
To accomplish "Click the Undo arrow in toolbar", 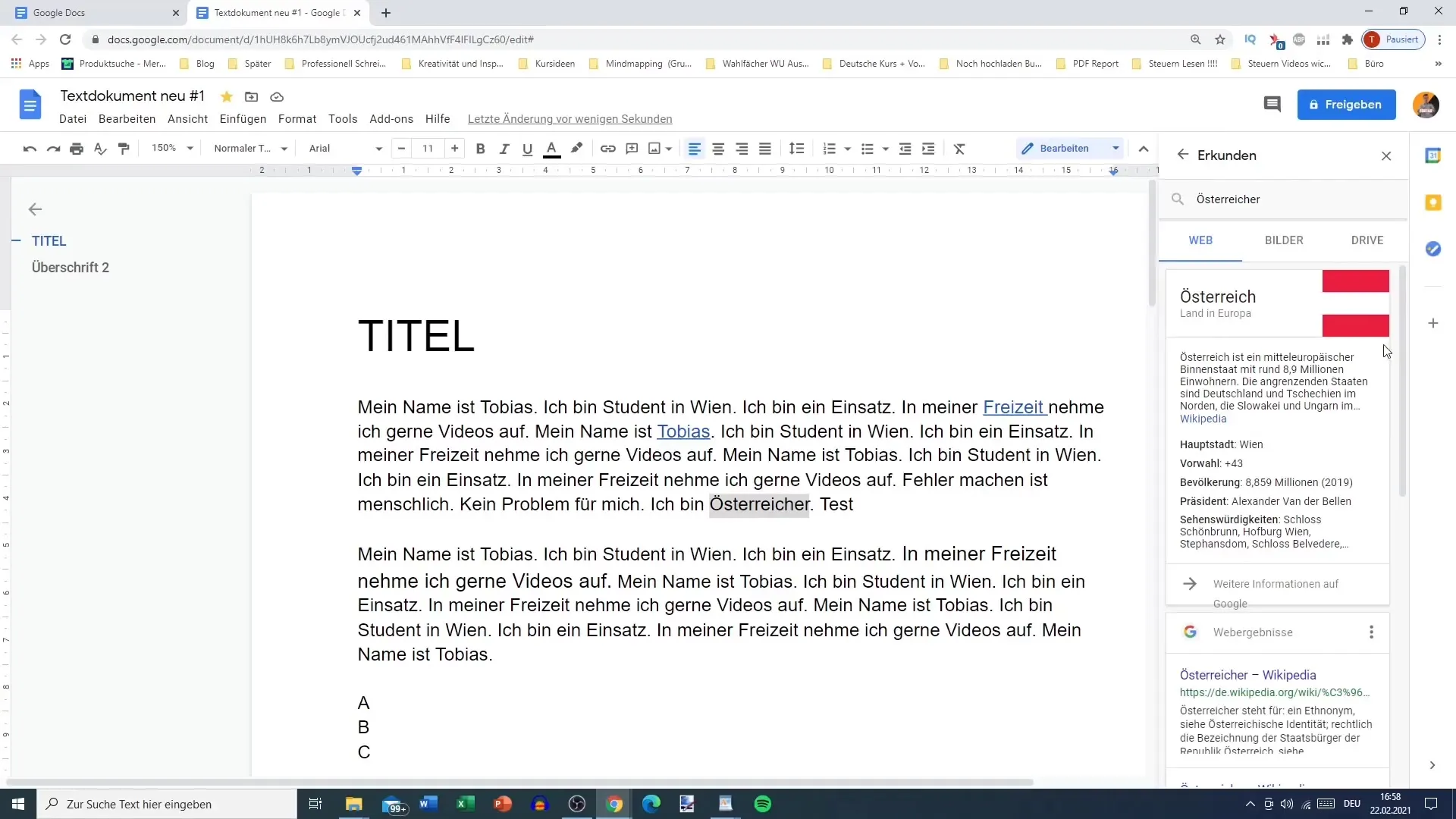I will [30, 149].
